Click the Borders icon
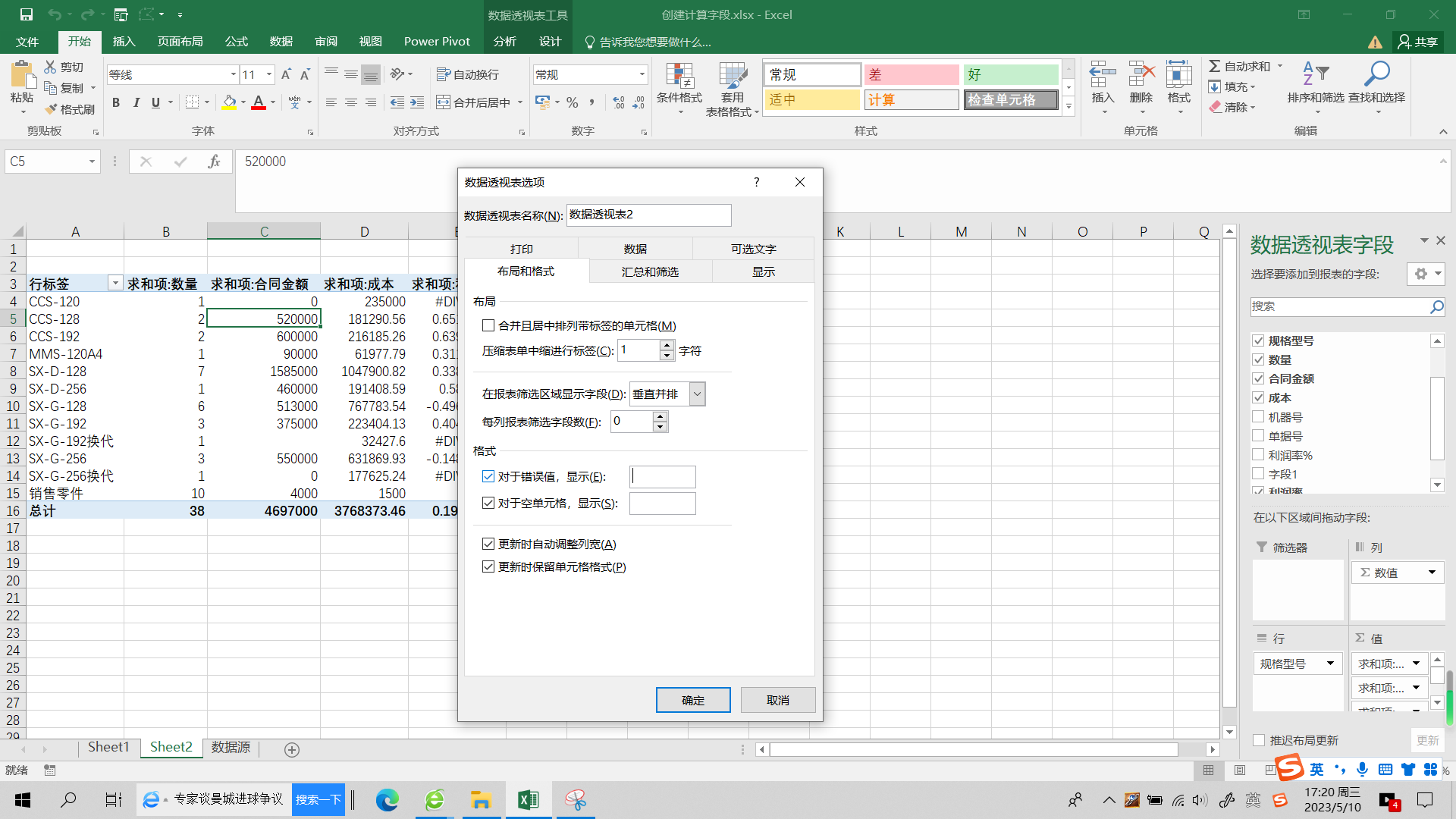 [193, 102]
